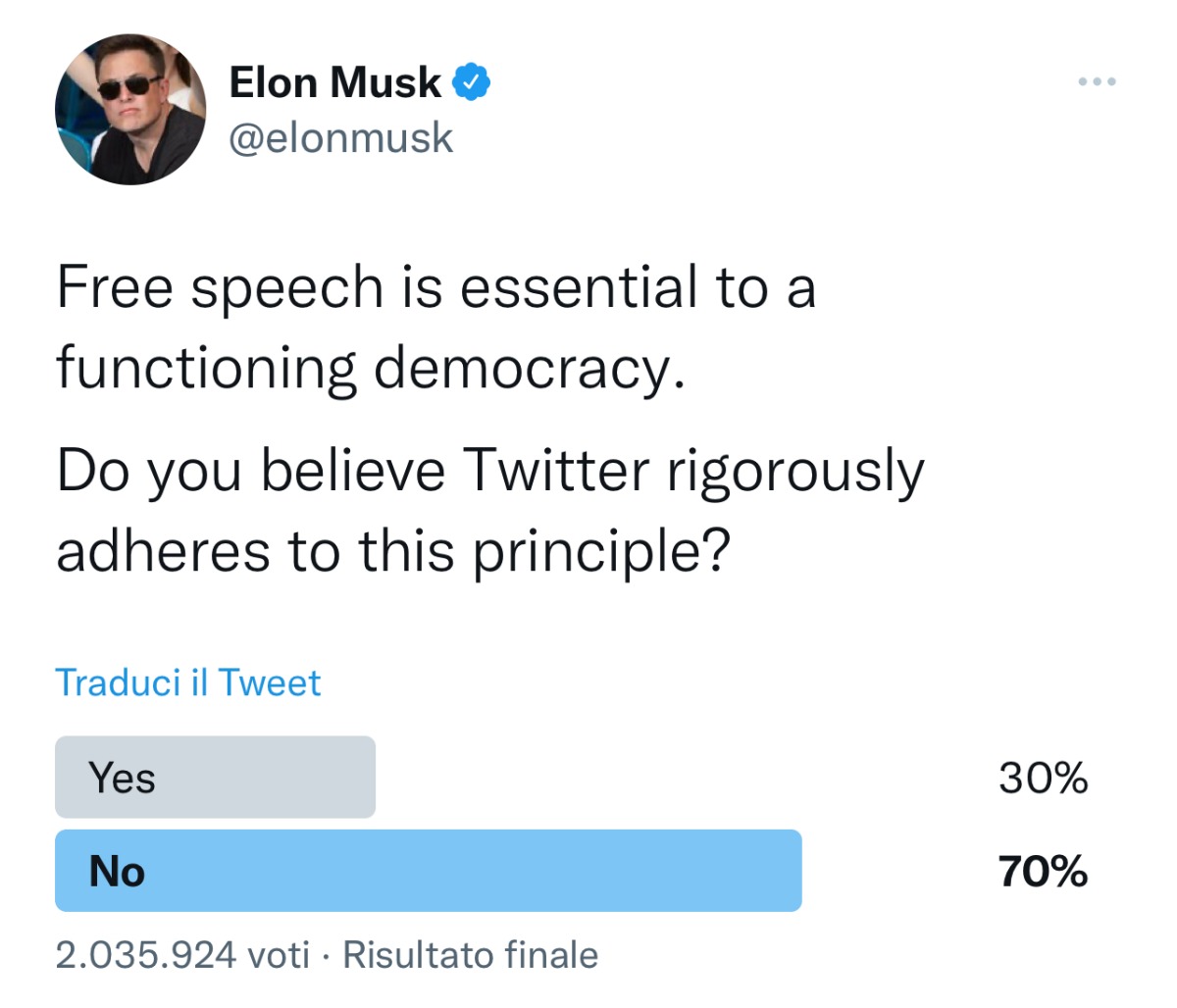Click the word democracy in the tweet
Viewport: 1177px width, 1008px height.
pos(528,370)
